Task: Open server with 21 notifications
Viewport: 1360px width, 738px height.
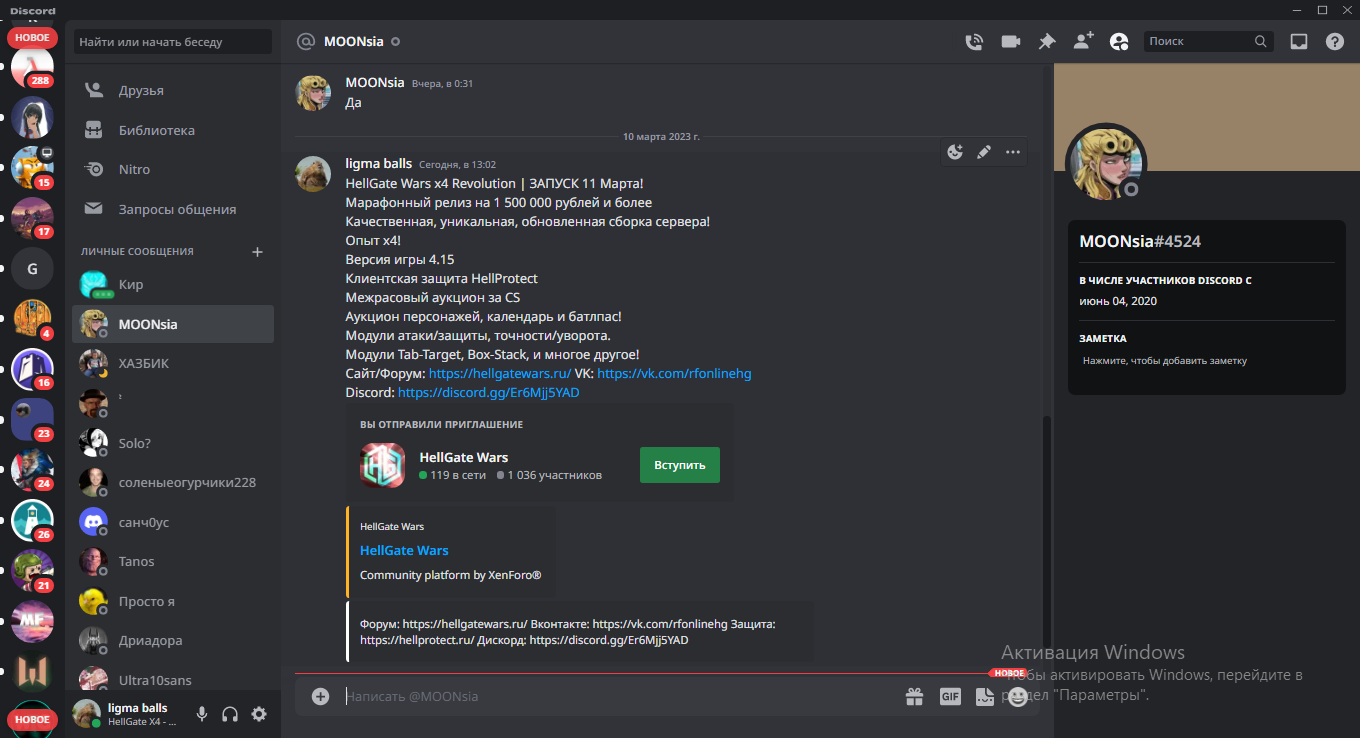Action: 32,571
